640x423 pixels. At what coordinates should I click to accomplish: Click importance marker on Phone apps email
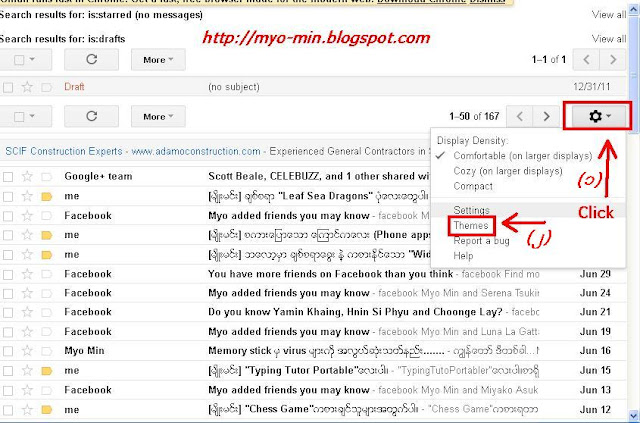[47, 235]
